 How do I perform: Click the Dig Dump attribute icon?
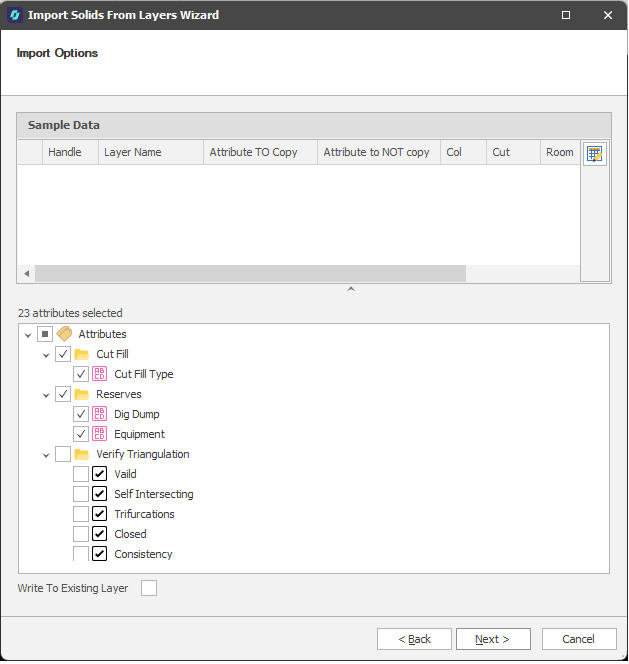[100, 414]
